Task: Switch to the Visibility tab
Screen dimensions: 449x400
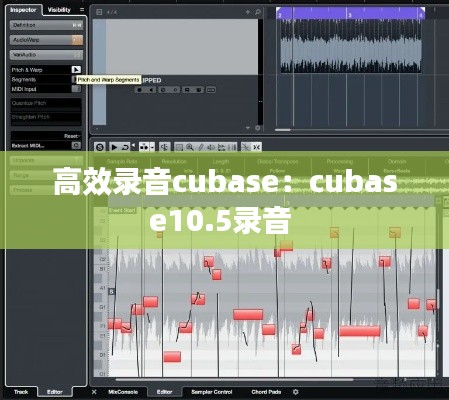Action: 59,10
